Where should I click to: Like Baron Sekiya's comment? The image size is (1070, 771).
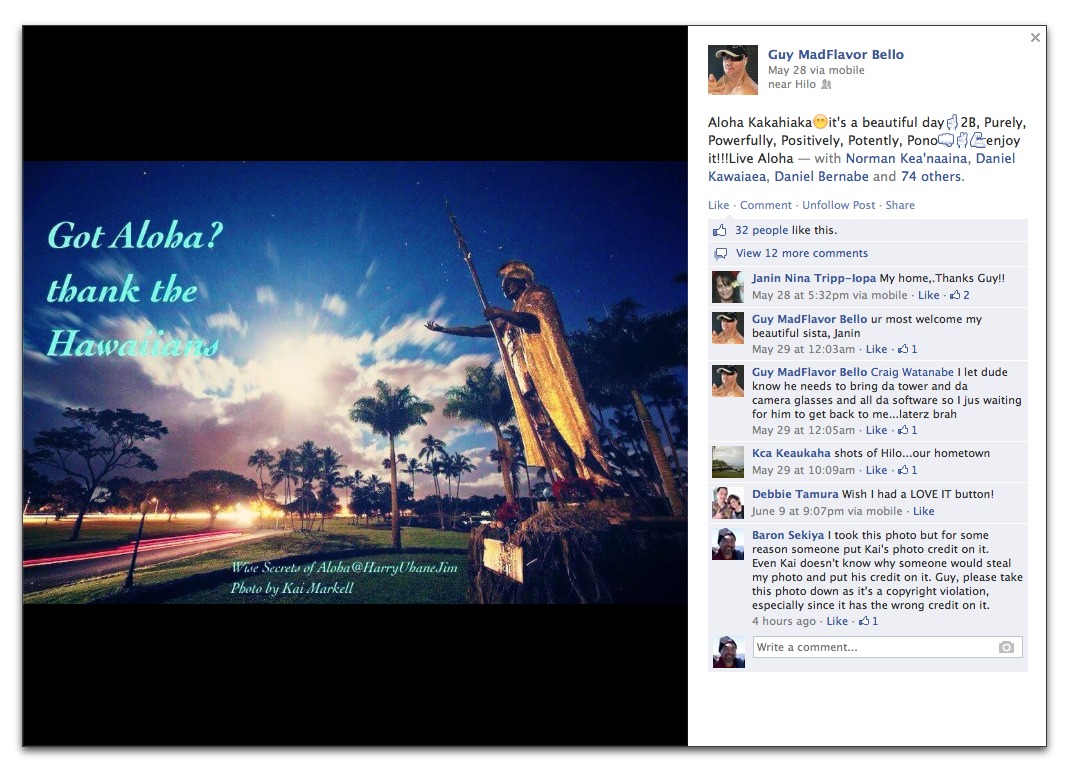837,621
